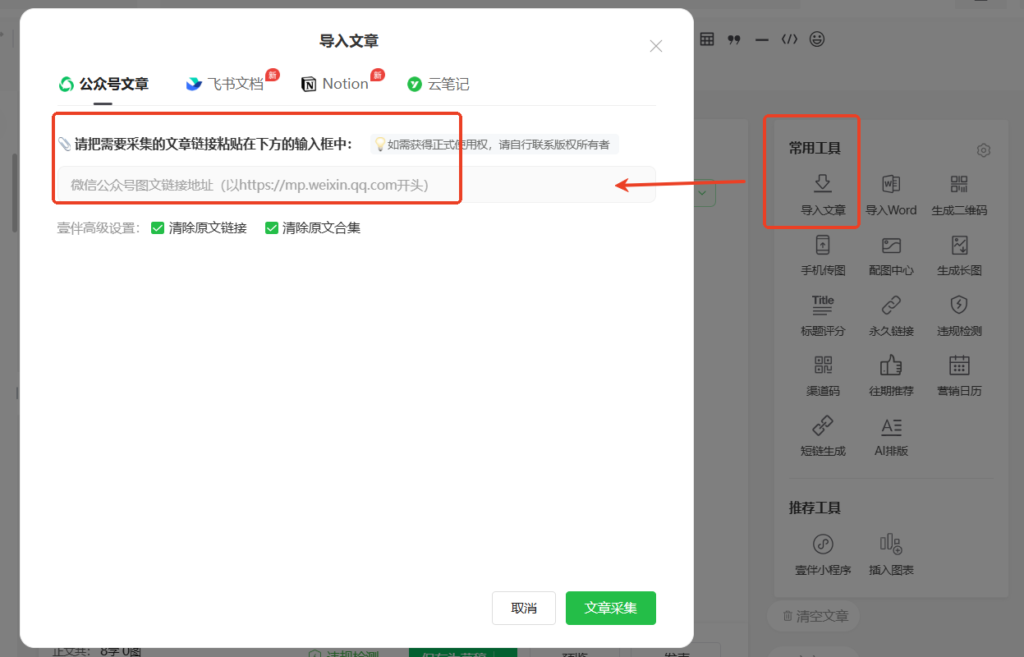
Task: Open the 导入文章 import article tool
Action: tap(822, 195)
